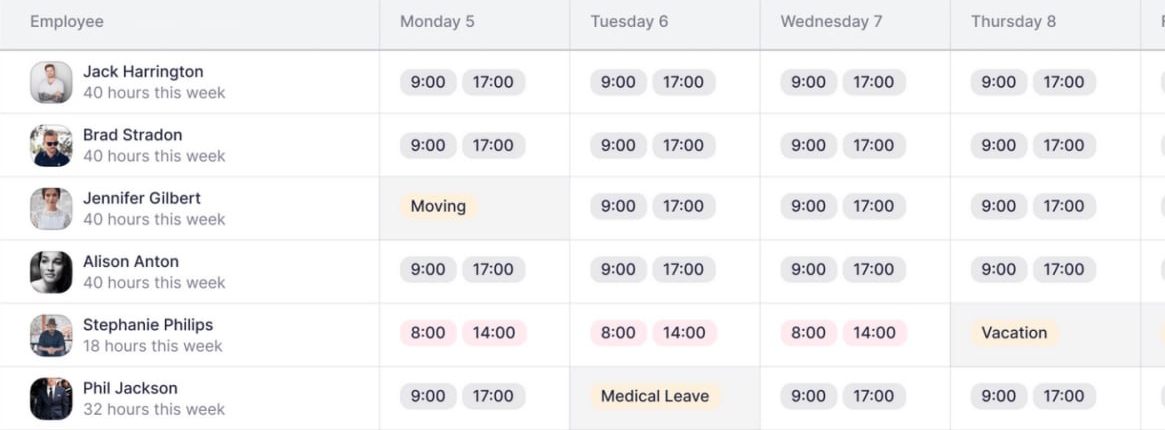
Task: Click Stephanie Philips' 8:00 start time Monday
Action: (x=428, y=333)
